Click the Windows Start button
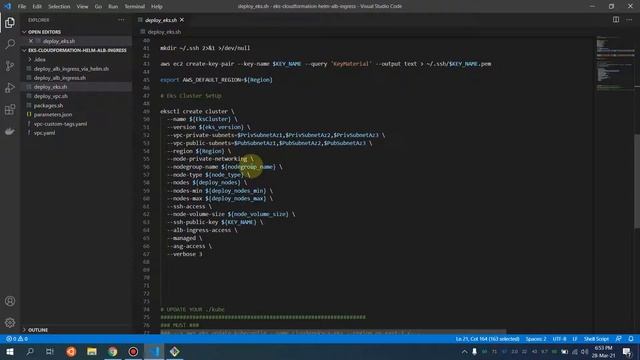640x360 pixels. [x=10, y=351]
